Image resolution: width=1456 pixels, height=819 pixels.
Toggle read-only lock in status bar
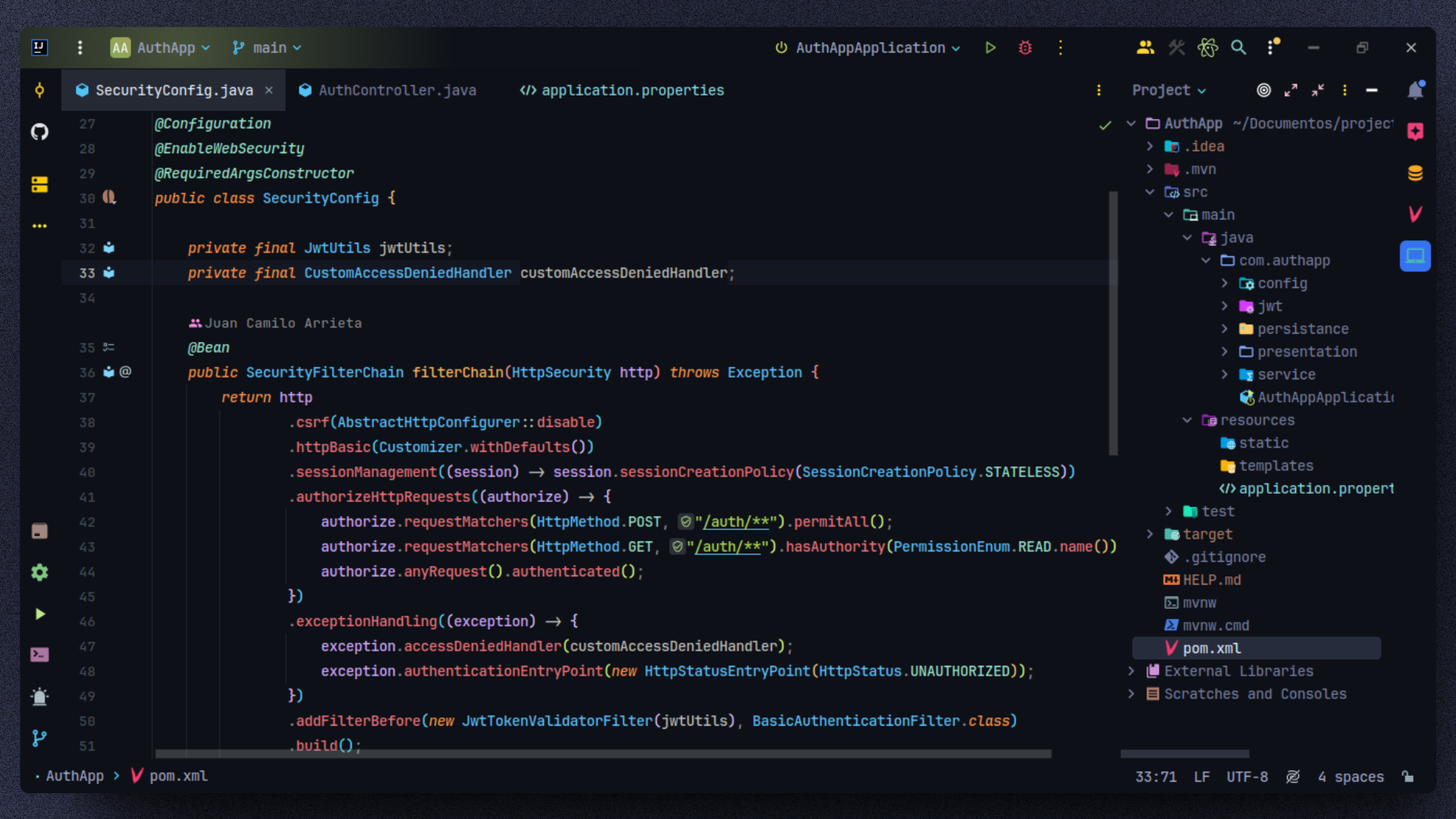click(x=1407, y=777)
